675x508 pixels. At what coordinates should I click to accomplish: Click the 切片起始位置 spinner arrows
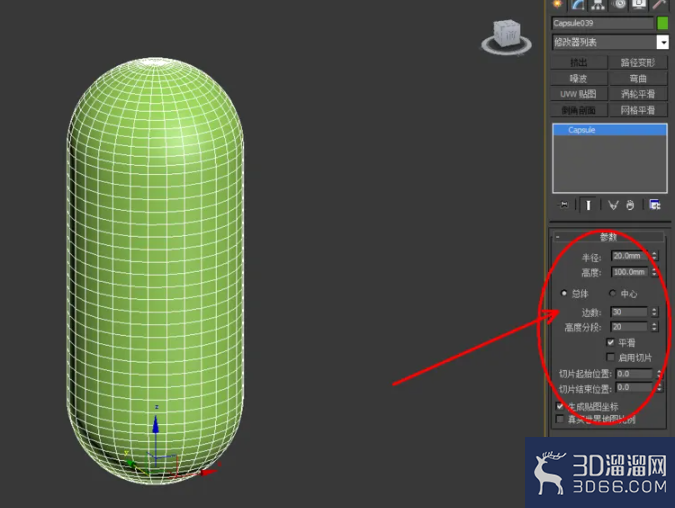(x=659, y=374)
